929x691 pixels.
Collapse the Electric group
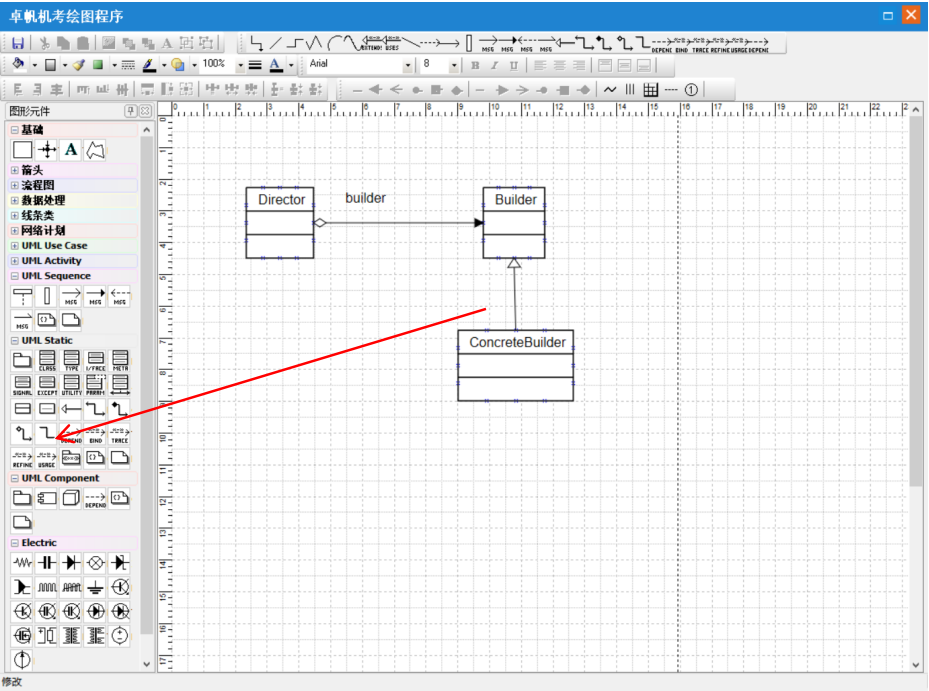pyautogui.click(x=15, y=543)
